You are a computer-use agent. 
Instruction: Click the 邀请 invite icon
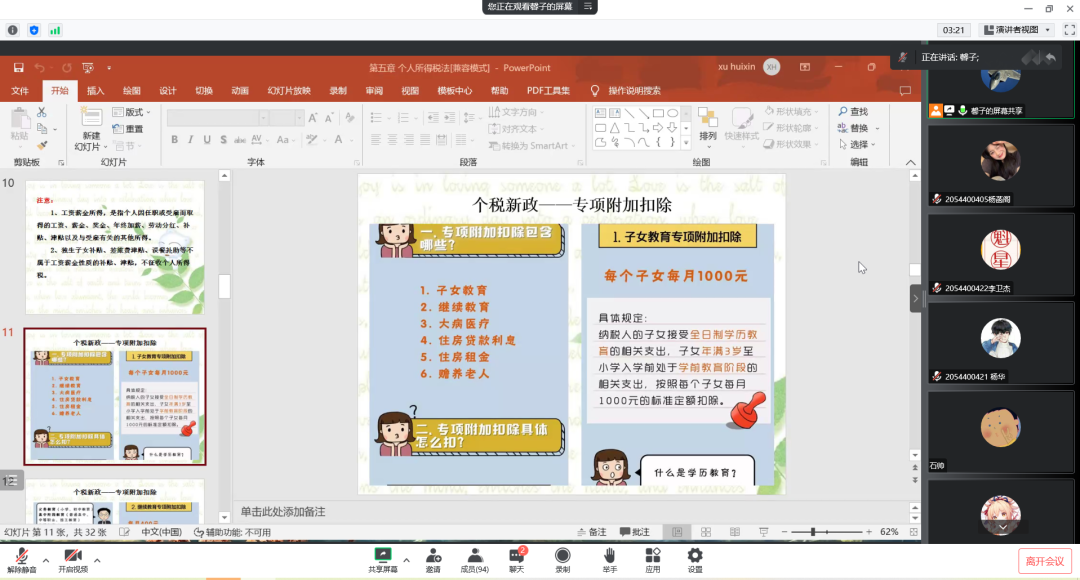[433, 555]
